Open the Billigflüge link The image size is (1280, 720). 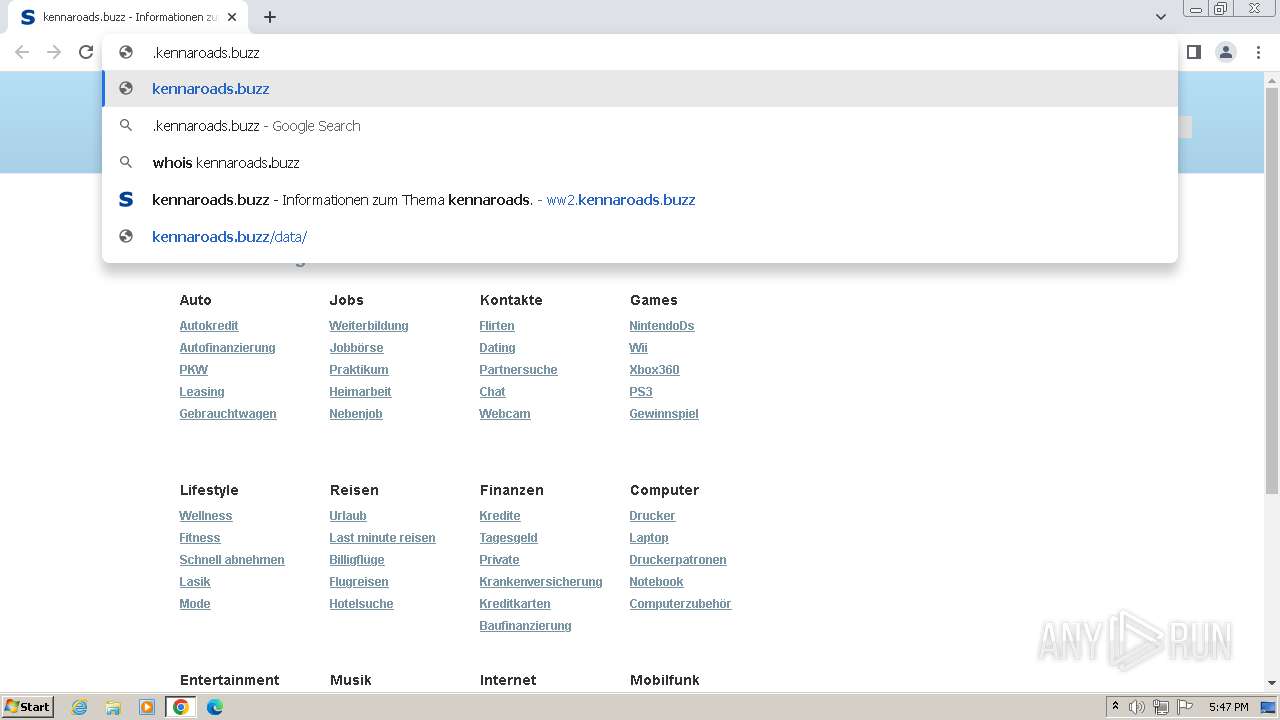(x=356, y=560)
